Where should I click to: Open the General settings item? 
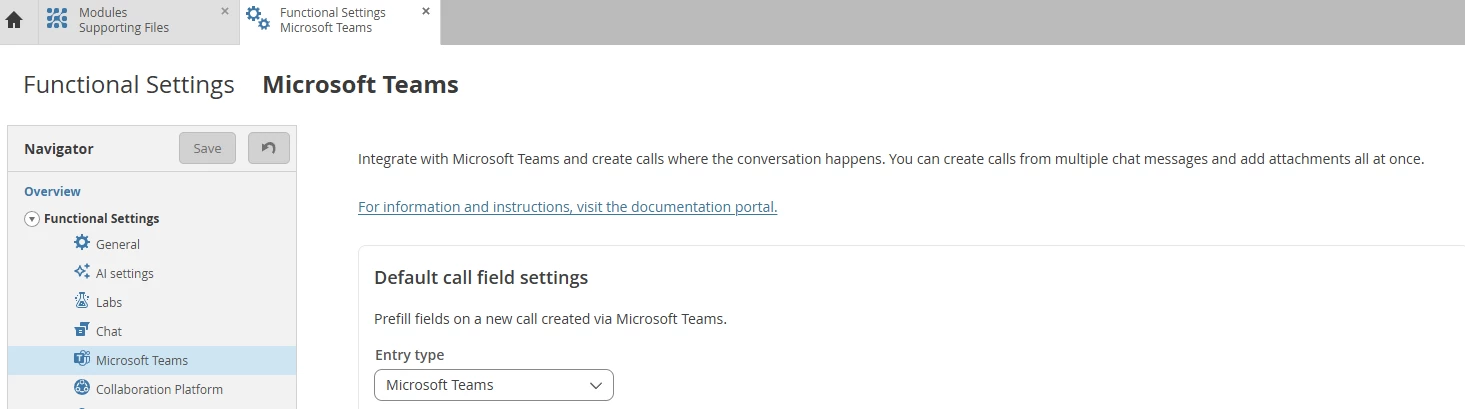pos(118,244)
